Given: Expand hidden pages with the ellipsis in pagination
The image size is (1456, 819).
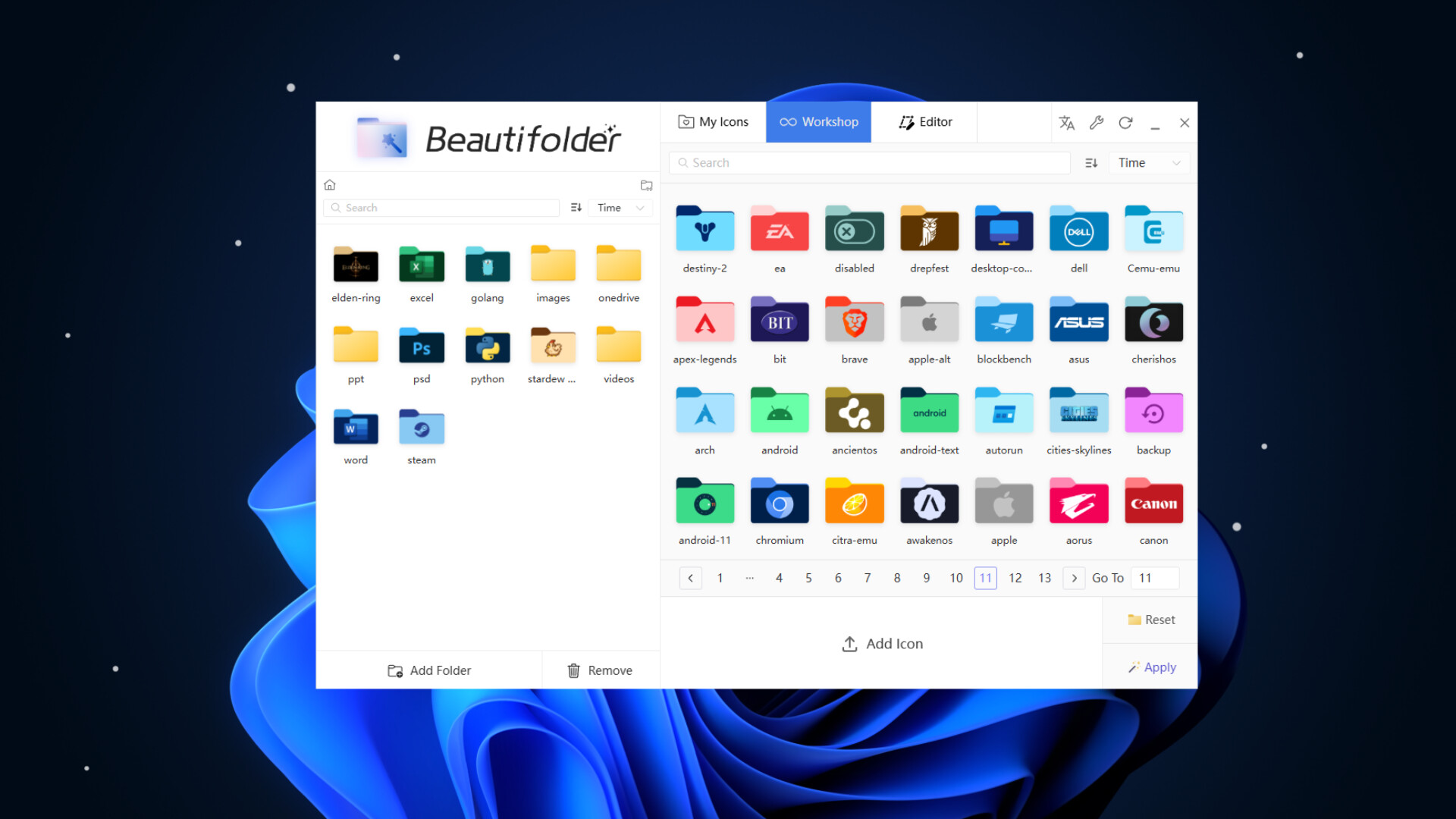Looking at the screenshot, I should coord(749,578).
